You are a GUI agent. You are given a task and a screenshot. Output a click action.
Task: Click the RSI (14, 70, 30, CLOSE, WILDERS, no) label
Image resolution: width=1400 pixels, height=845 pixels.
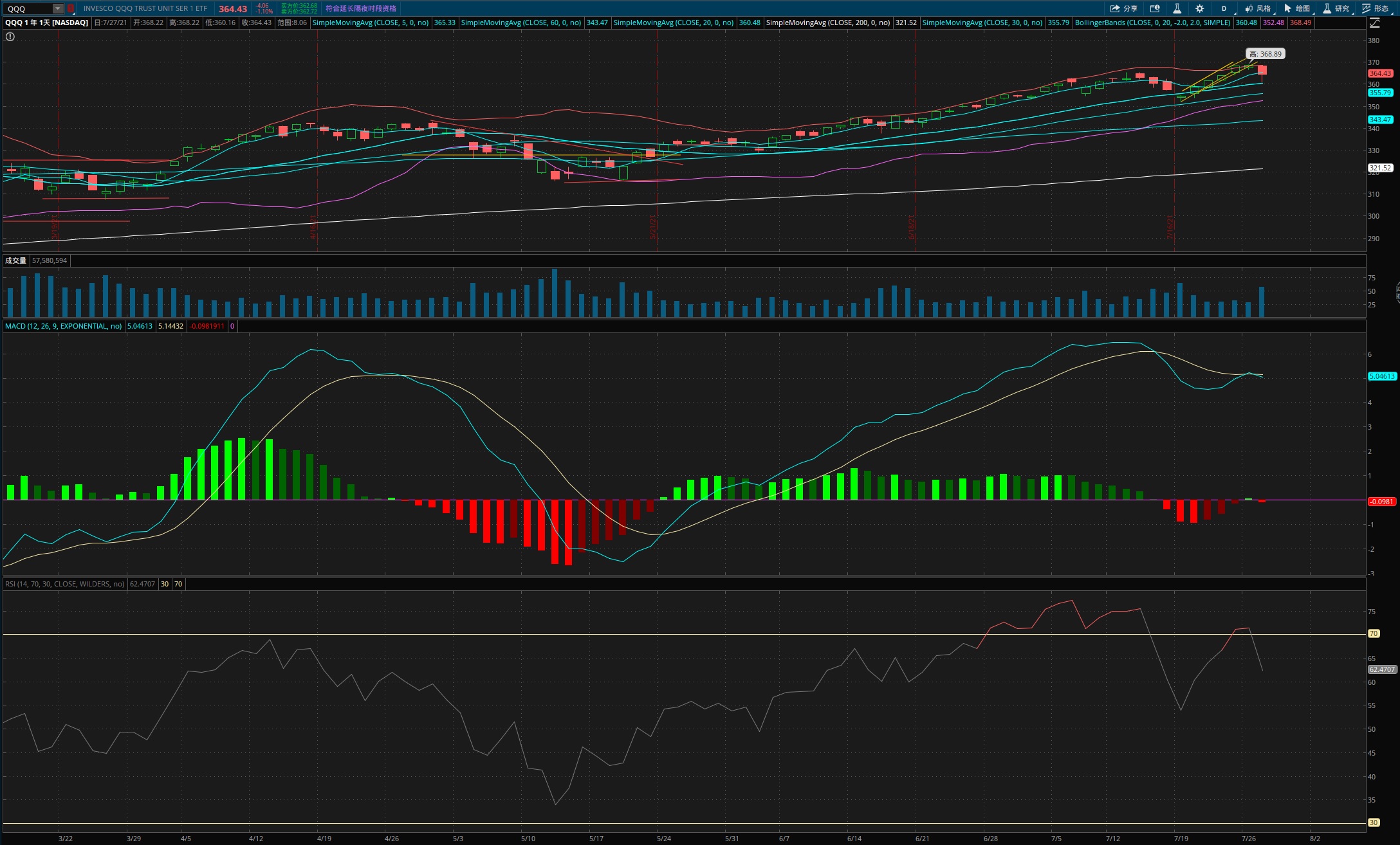(x=64, y=584)
